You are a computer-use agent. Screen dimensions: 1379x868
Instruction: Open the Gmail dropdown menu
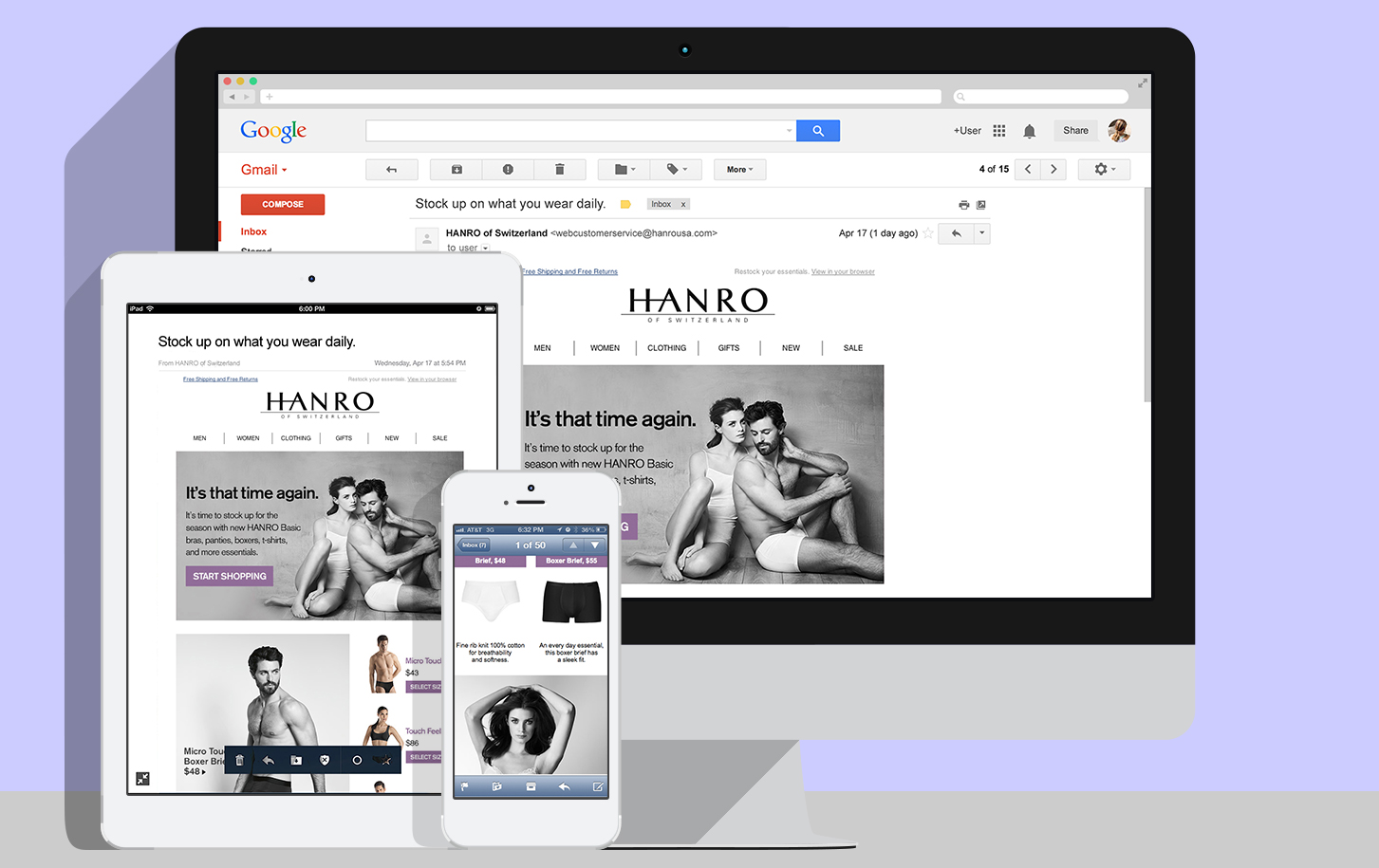(264, 170)
